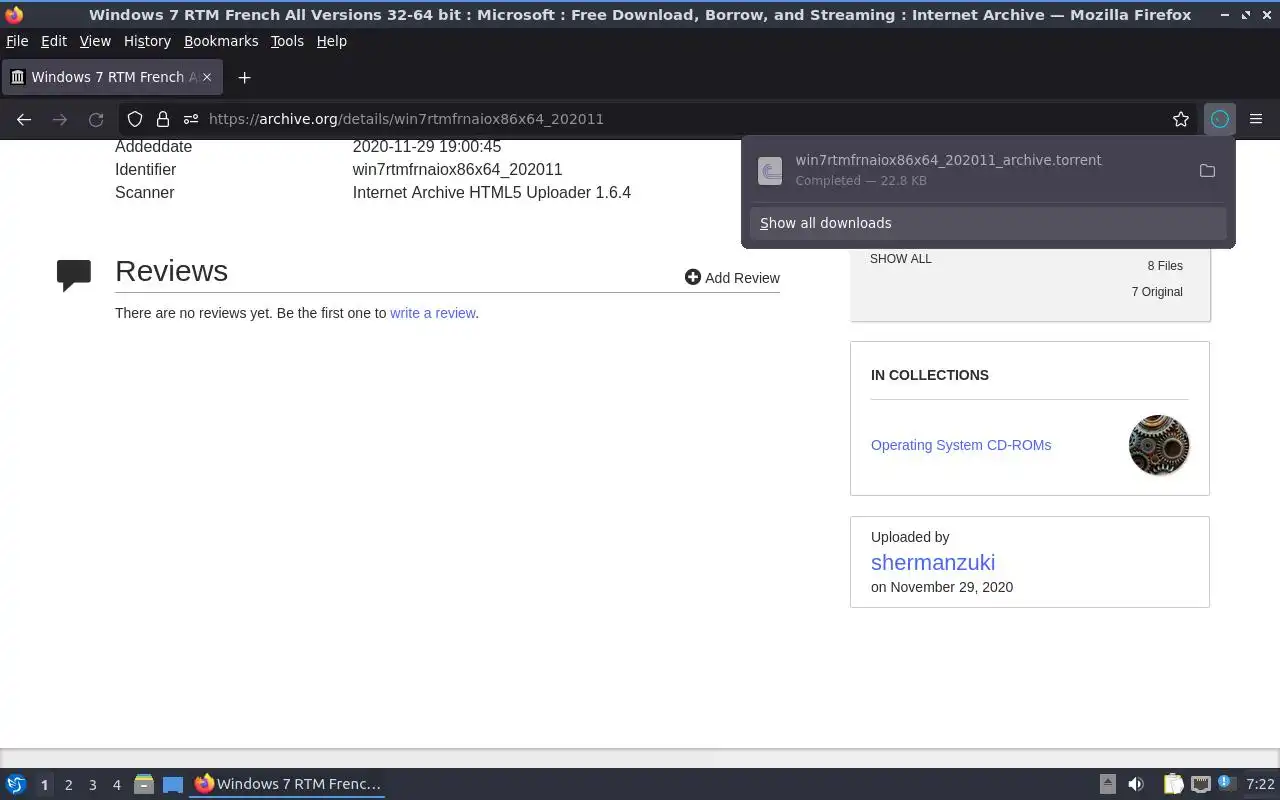Screen dimensions: 1280x800
Task: Open the History menu
Action: tap(147, 41)
